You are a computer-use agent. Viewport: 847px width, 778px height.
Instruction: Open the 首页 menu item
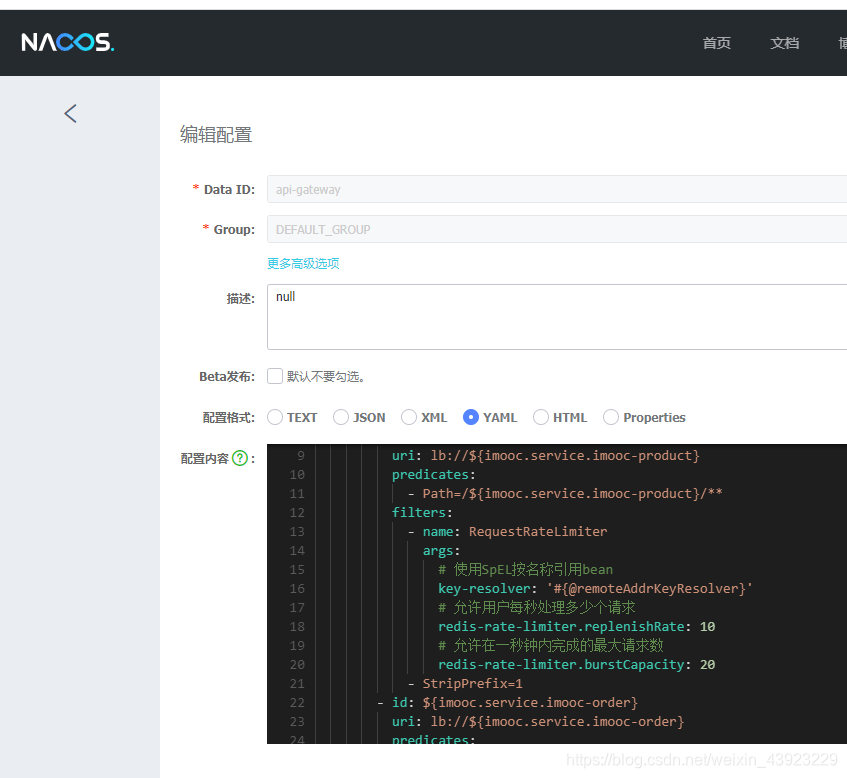click(716, 43)
